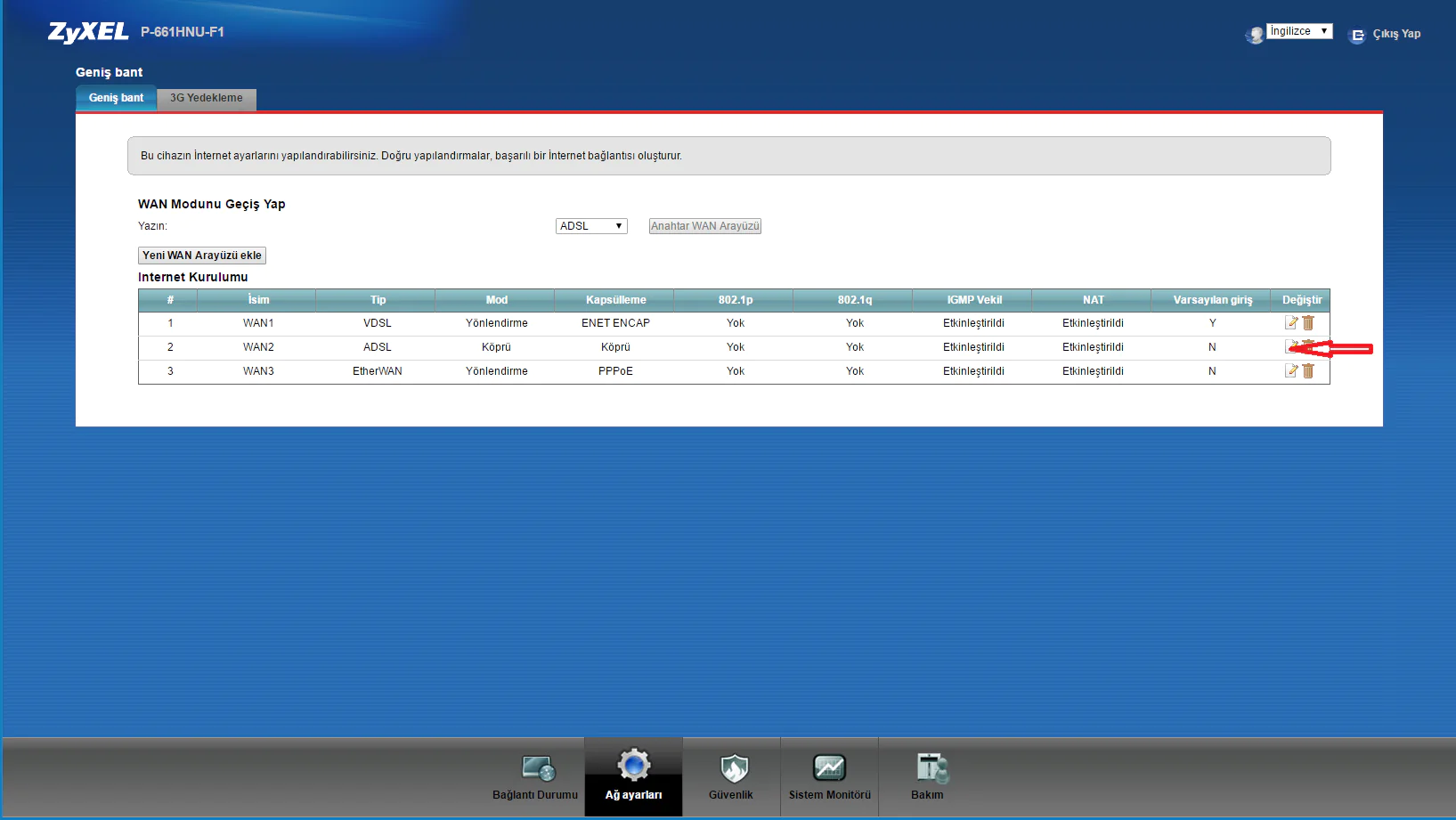
Task: Open the Bakım maintenance icon
Action: pos(931,767)
